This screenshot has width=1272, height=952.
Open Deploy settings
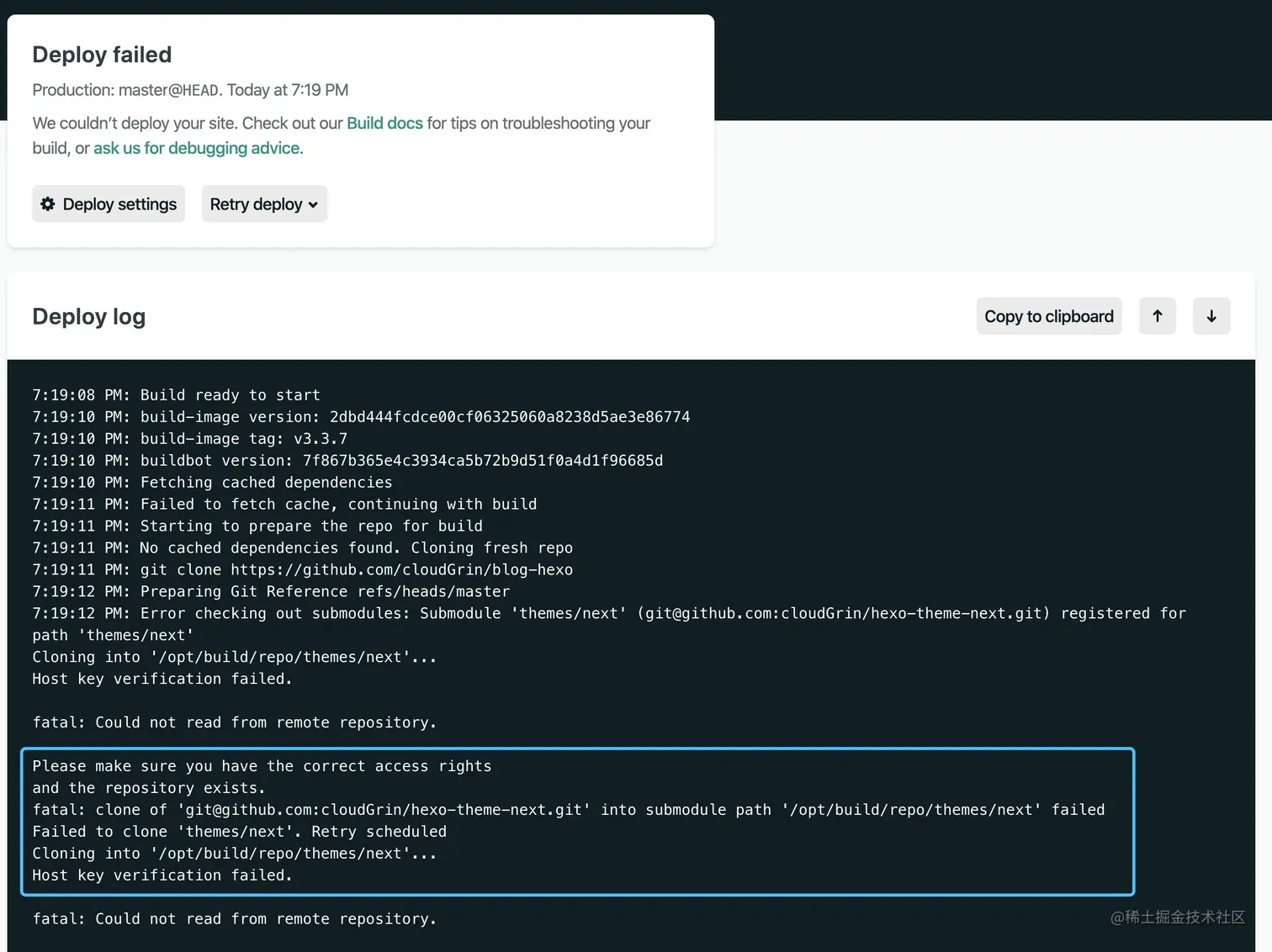108,204
